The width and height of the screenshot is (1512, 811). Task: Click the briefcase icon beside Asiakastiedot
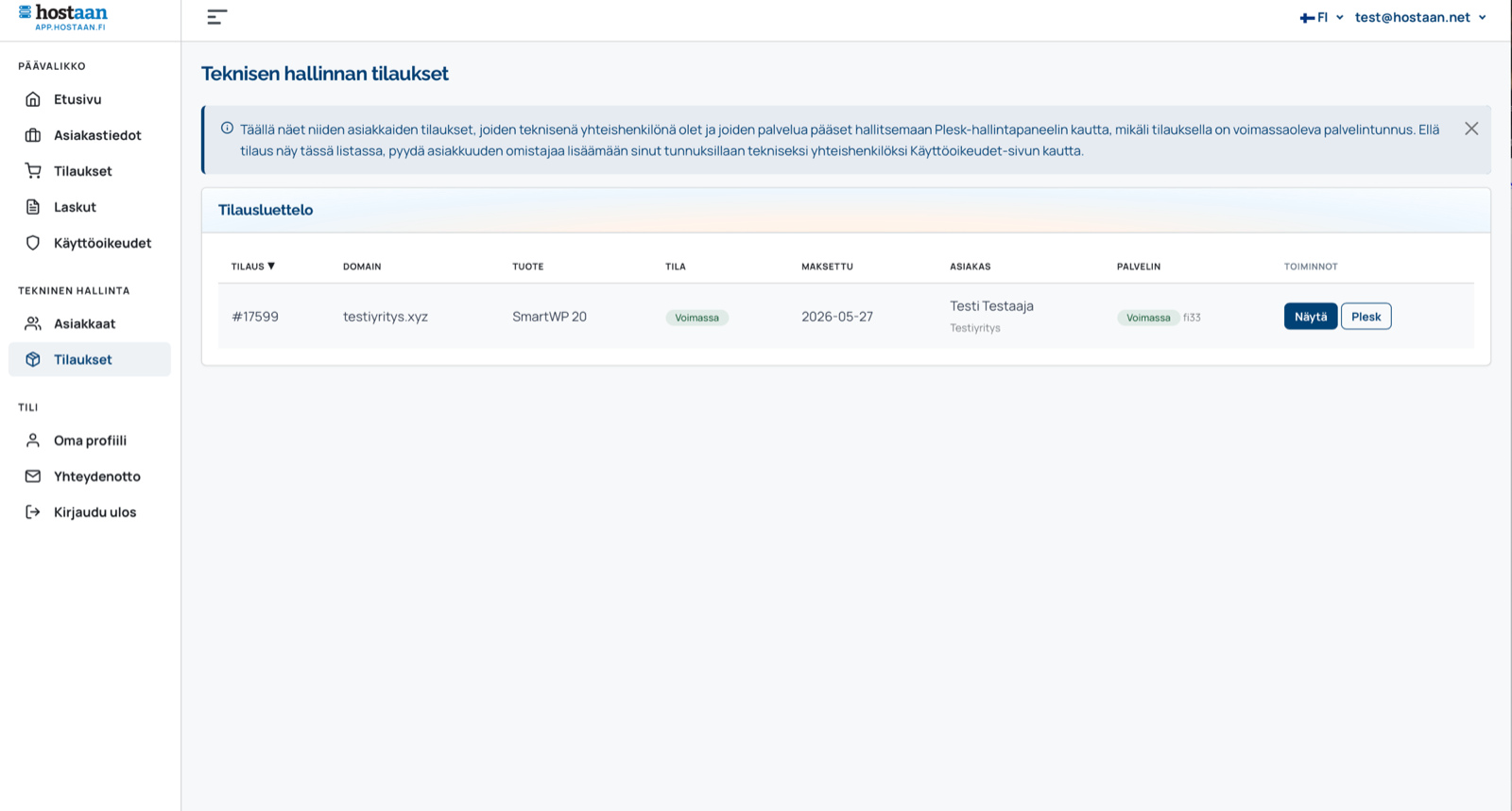tap(33, 135)
